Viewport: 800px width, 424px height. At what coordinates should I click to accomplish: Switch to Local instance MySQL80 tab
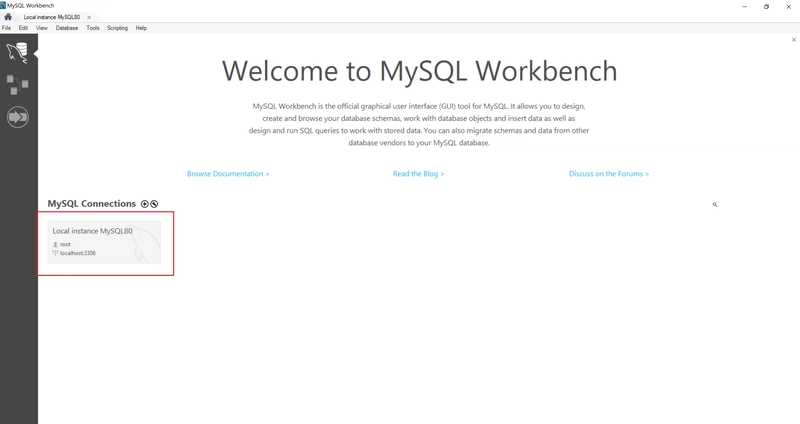(x=52, y=17)
